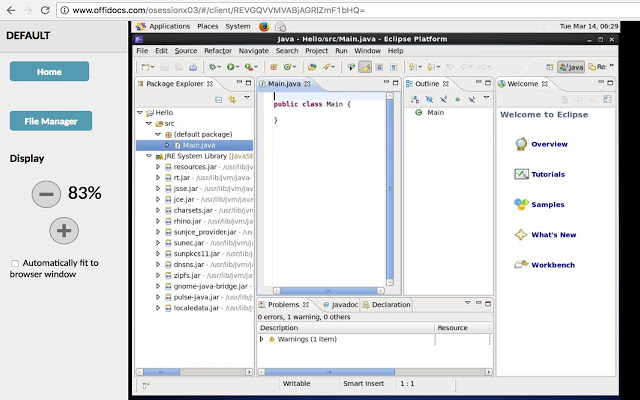Viewport: 640px width, 400px height.
Task: Open the Tutorials link in Welcome
Action: pyautogui.click(x=548, y=174)
